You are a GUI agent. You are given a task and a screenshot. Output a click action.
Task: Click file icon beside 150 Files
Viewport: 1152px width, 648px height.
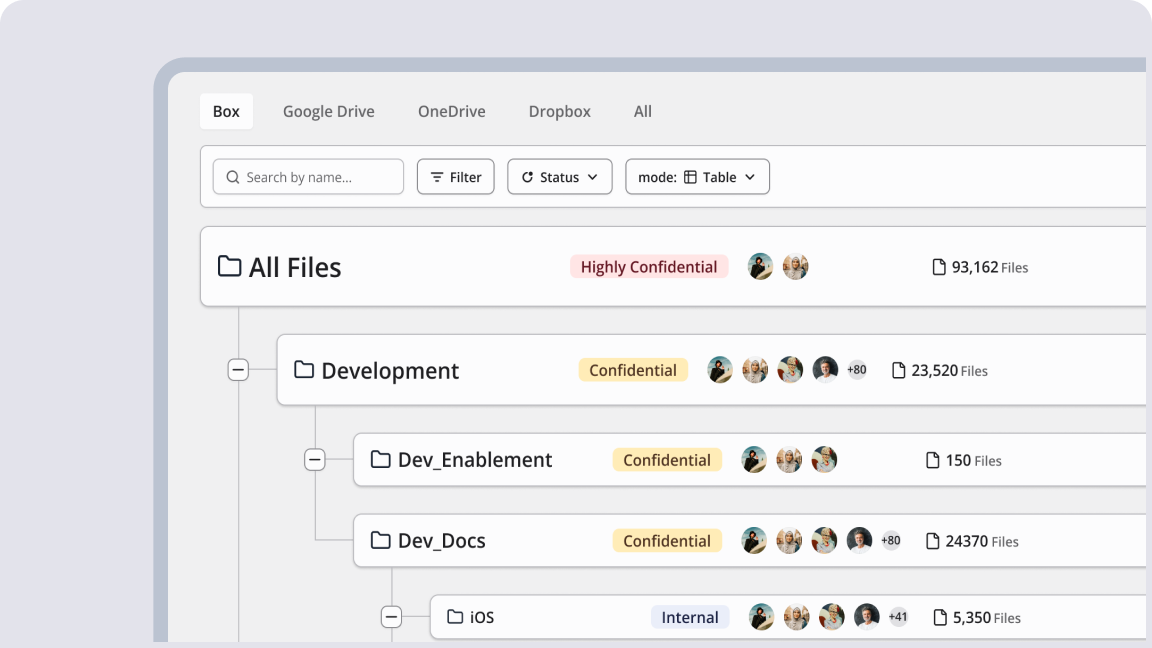click(932, 460)
